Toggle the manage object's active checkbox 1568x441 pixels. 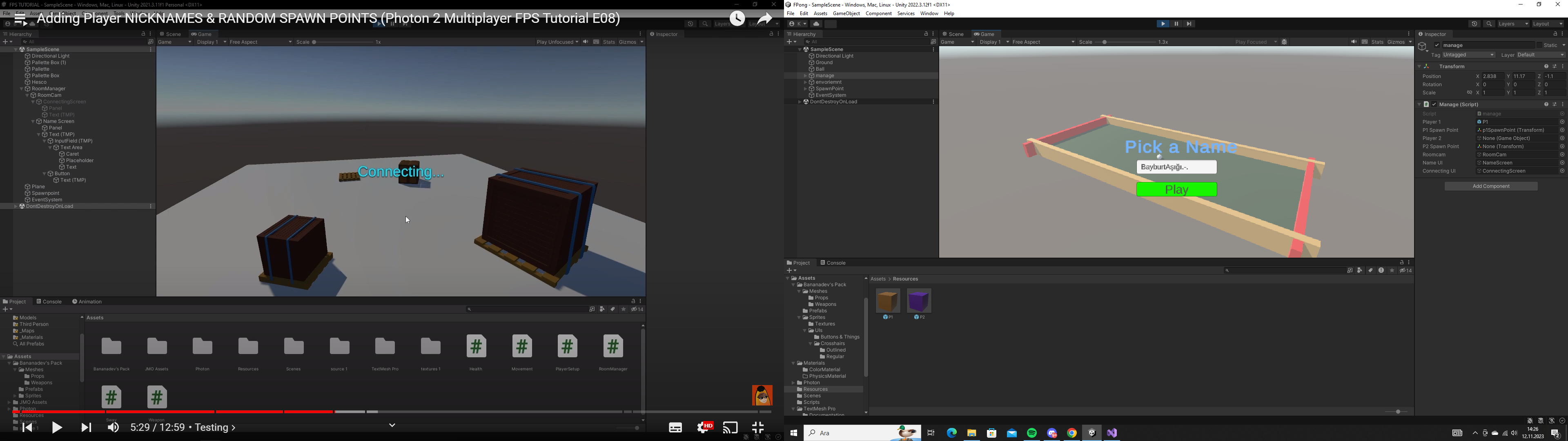(1437, 45)
